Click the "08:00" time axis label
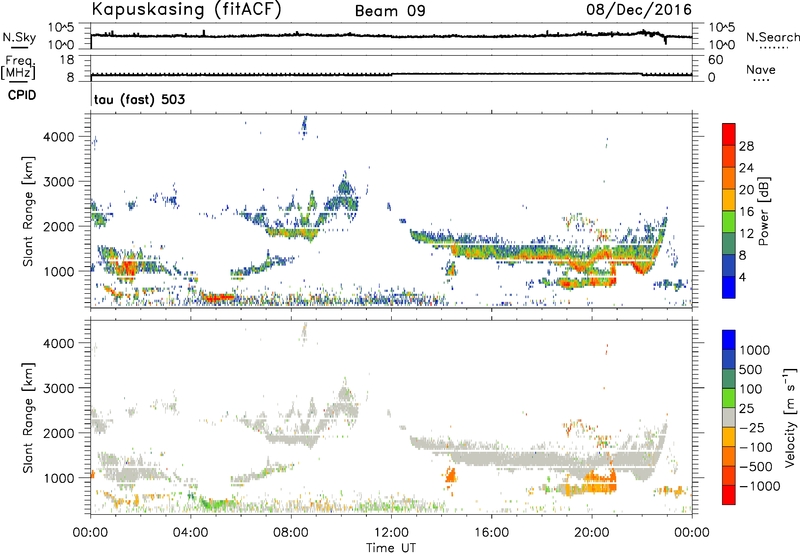The width and height of the screenshot is (800, 554). pos(291,533)
